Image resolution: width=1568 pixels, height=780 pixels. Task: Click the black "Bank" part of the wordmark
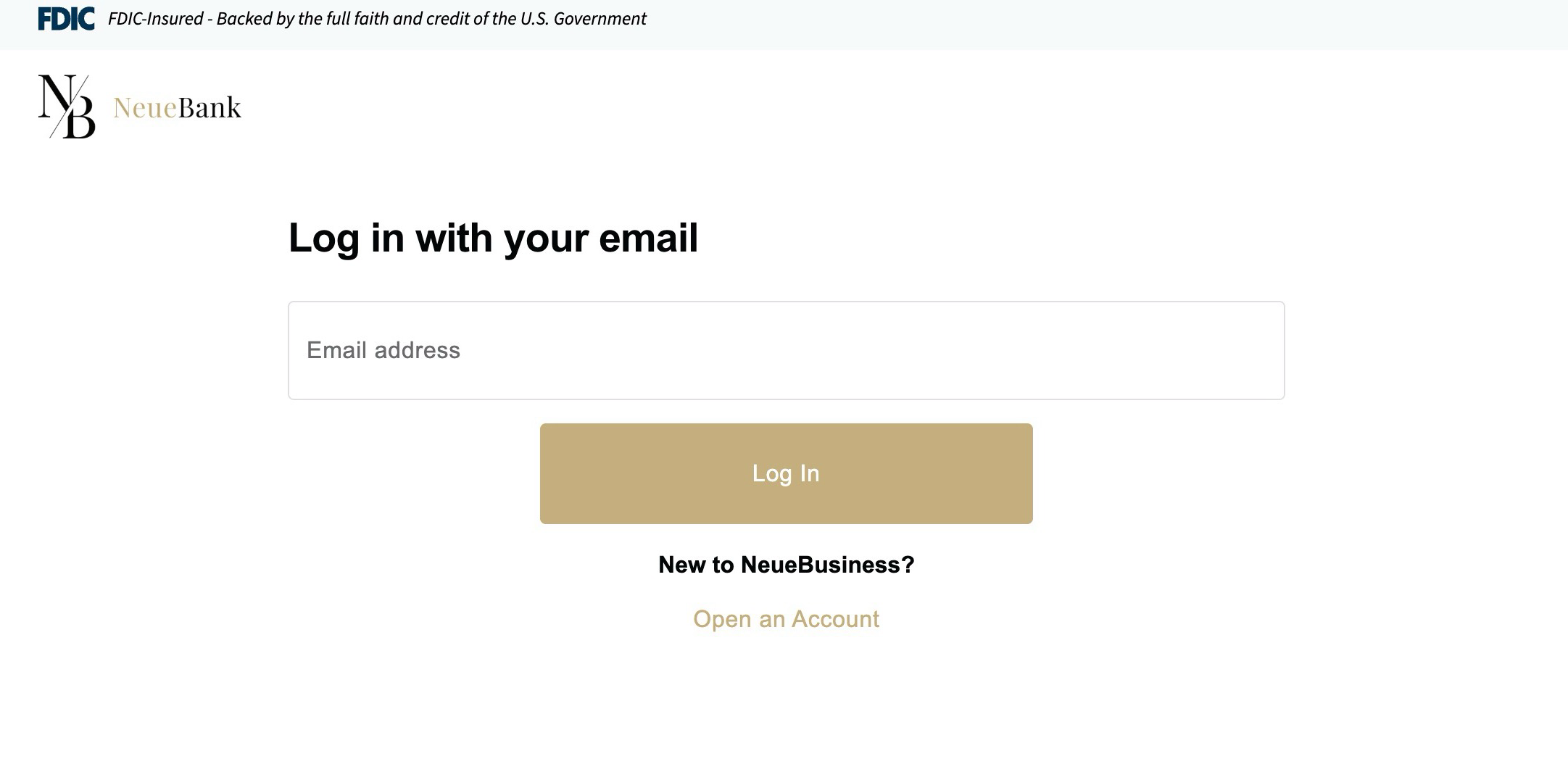(x=210, y=108)
